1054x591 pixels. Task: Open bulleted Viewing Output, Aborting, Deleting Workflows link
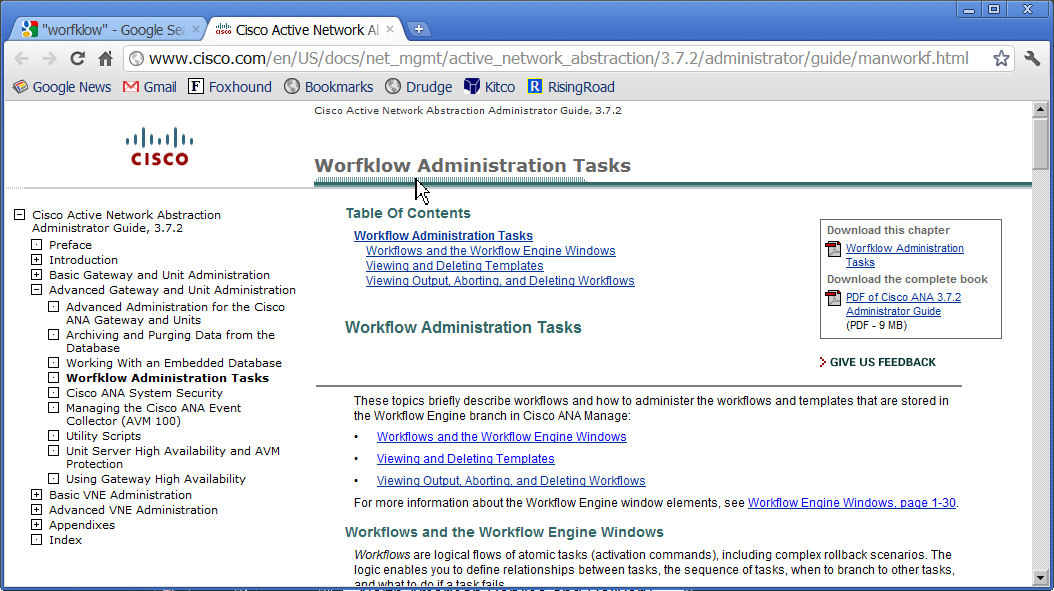(511, 481)
